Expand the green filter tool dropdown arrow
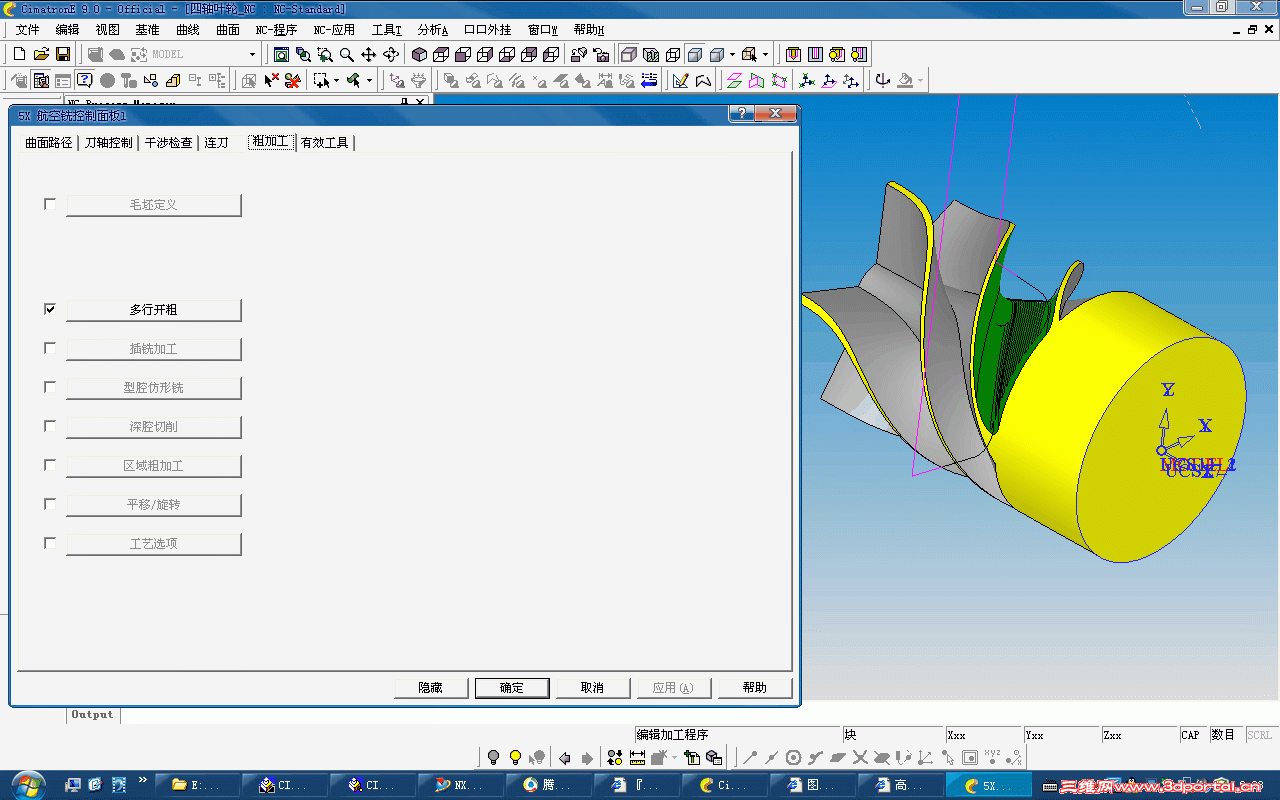The width and height of the screenshot is (1280, 800). tap(369, 80)
